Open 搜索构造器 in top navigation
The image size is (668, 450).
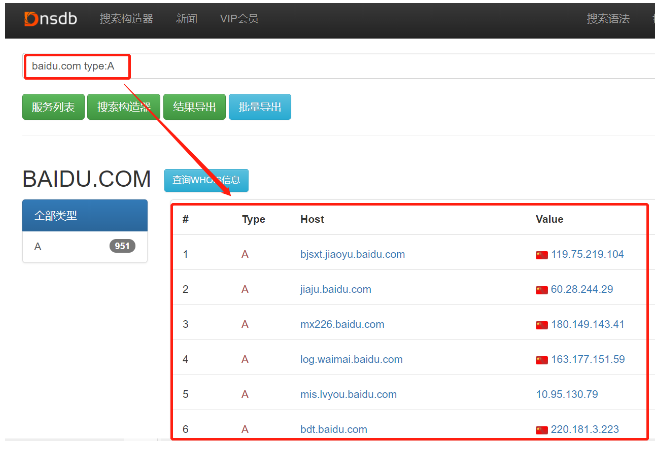[126, 19]
